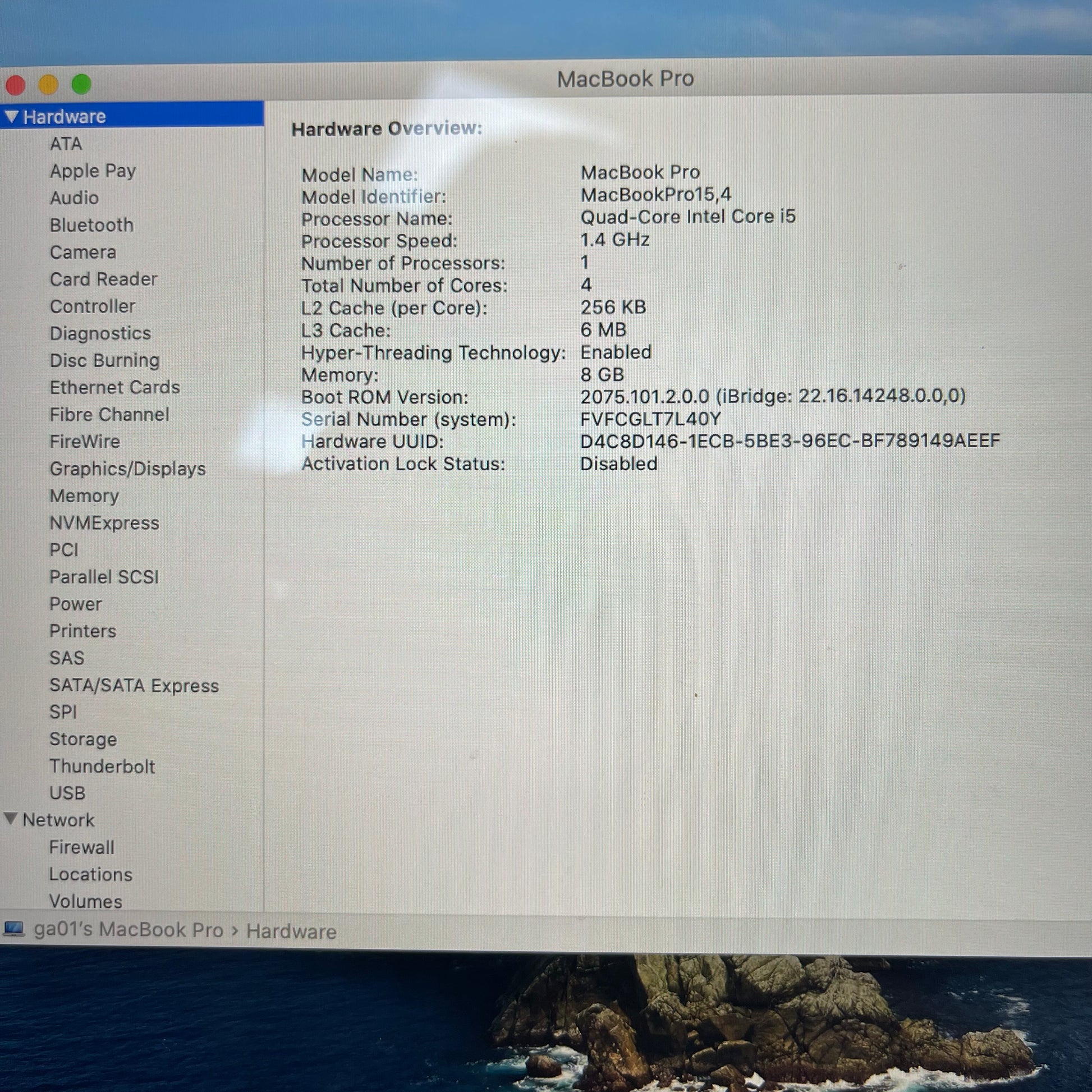
Task: Open Graphics/Displays information
Action: [128, 469]
